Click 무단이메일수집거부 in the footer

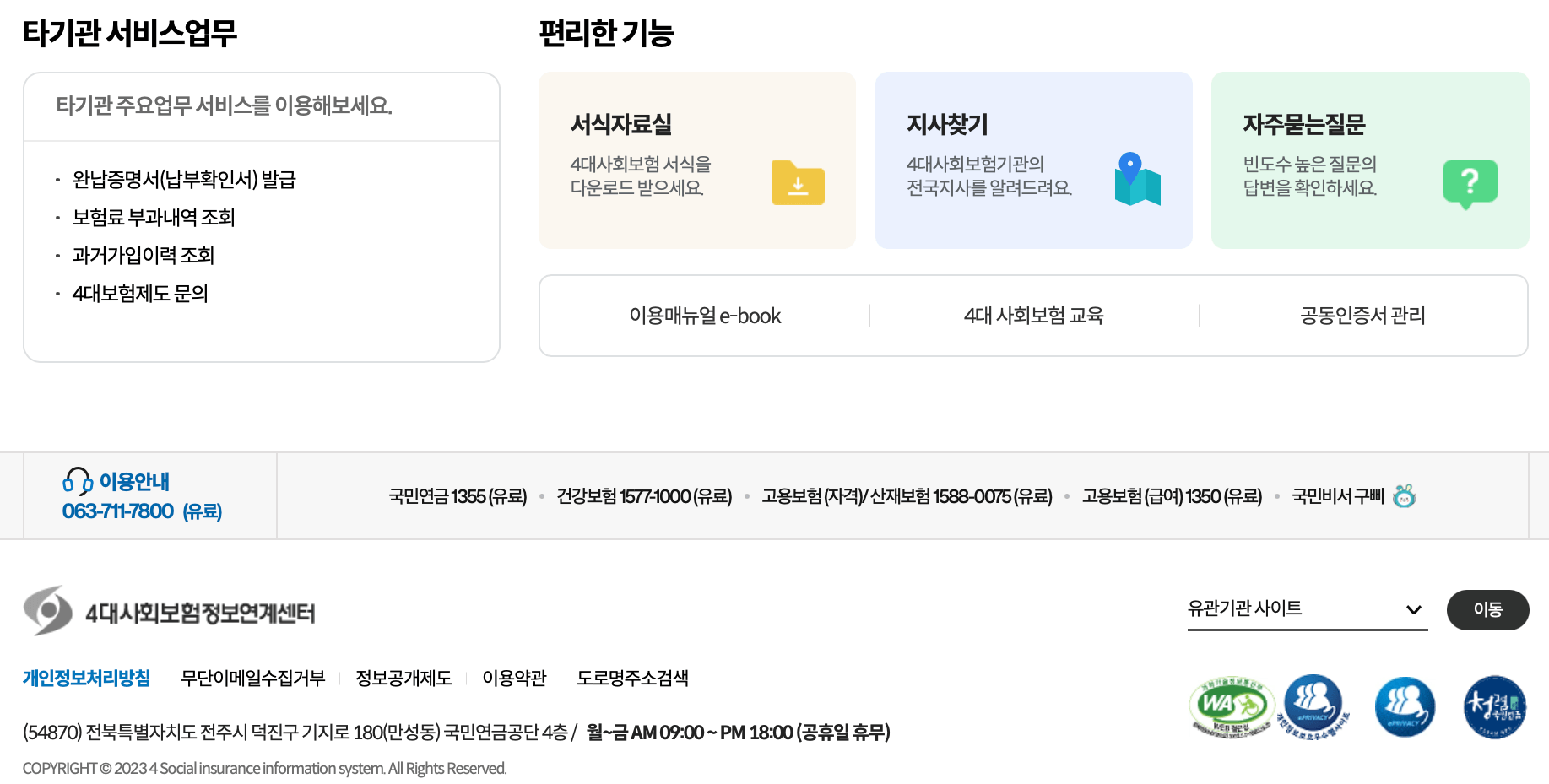[x=253, y=678]
